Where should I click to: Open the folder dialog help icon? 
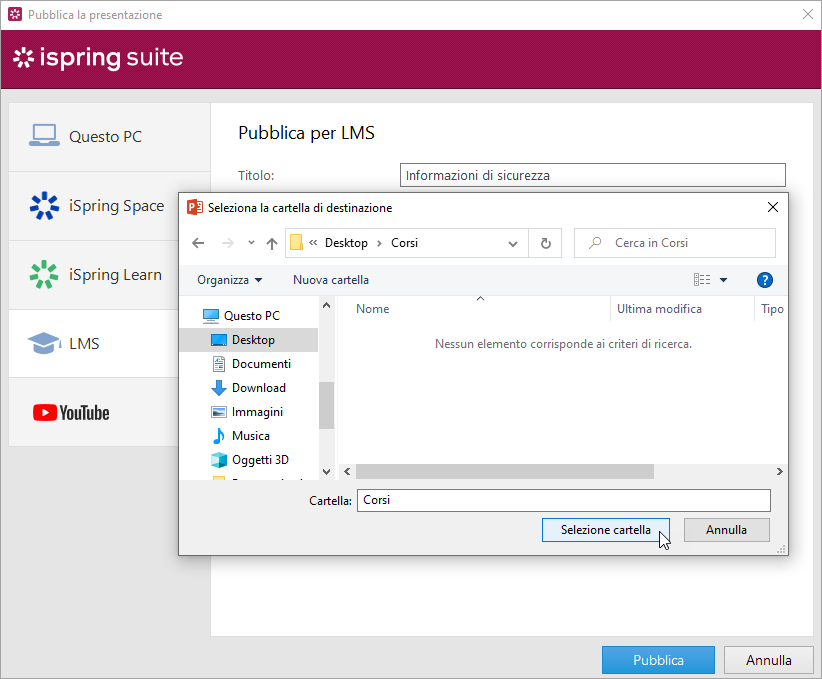(x=765, y=280)
